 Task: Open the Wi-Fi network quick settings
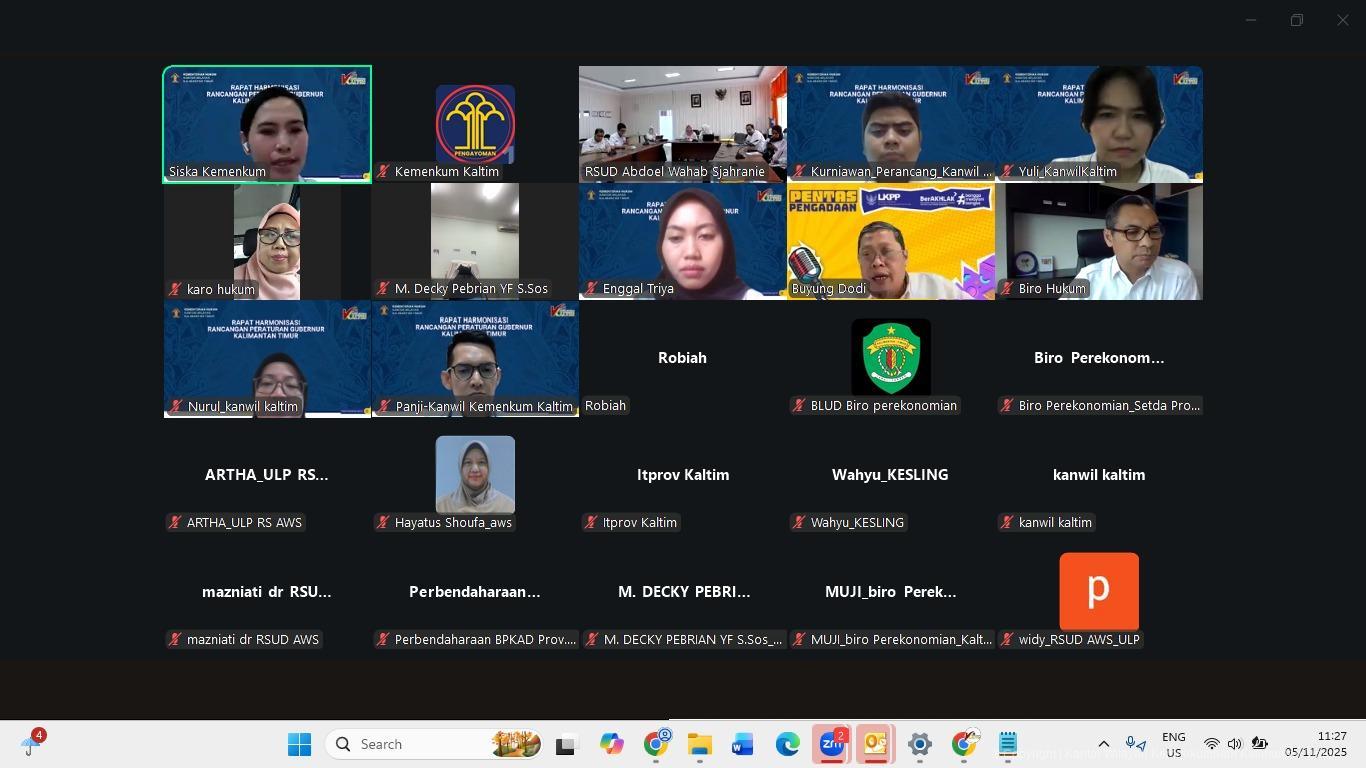pyautogui.click(x=1211, y=744)
